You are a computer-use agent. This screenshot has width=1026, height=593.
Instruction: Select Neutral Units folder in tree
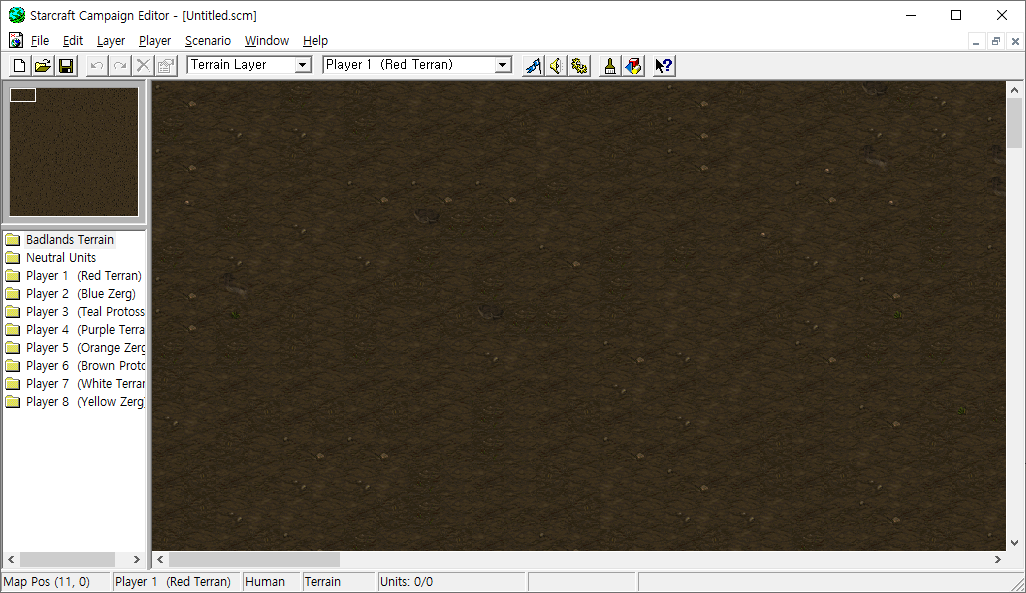(51, 258)
